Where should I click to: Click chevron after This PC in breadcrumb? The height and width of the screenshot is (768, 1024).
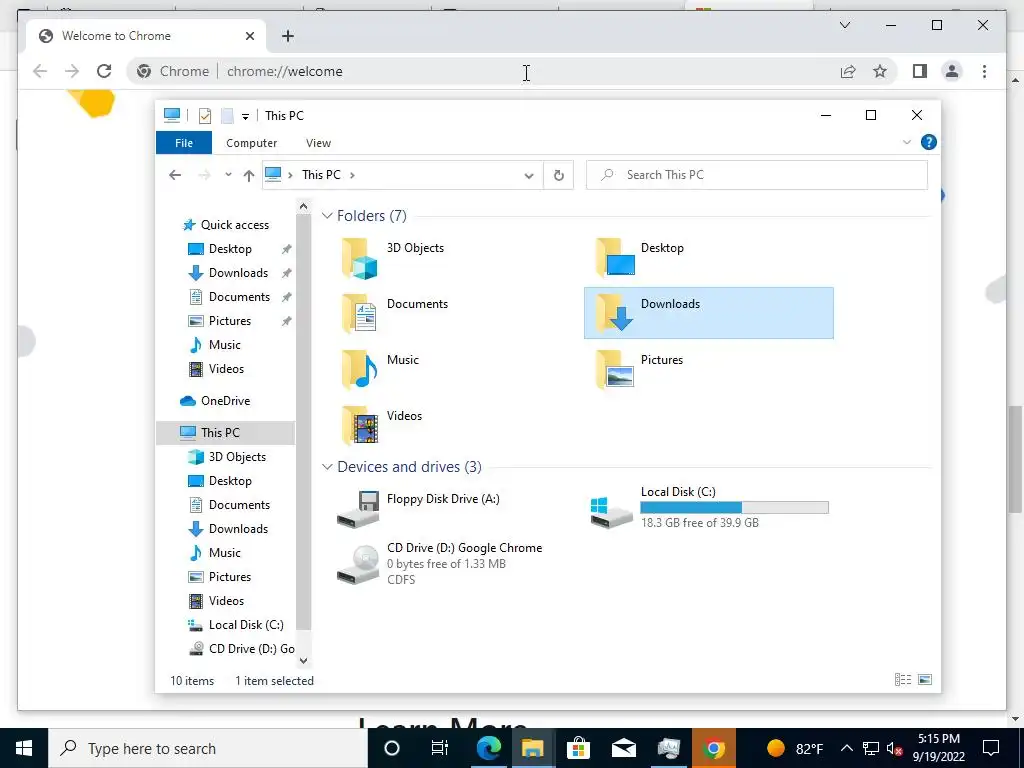pos(352,175)
